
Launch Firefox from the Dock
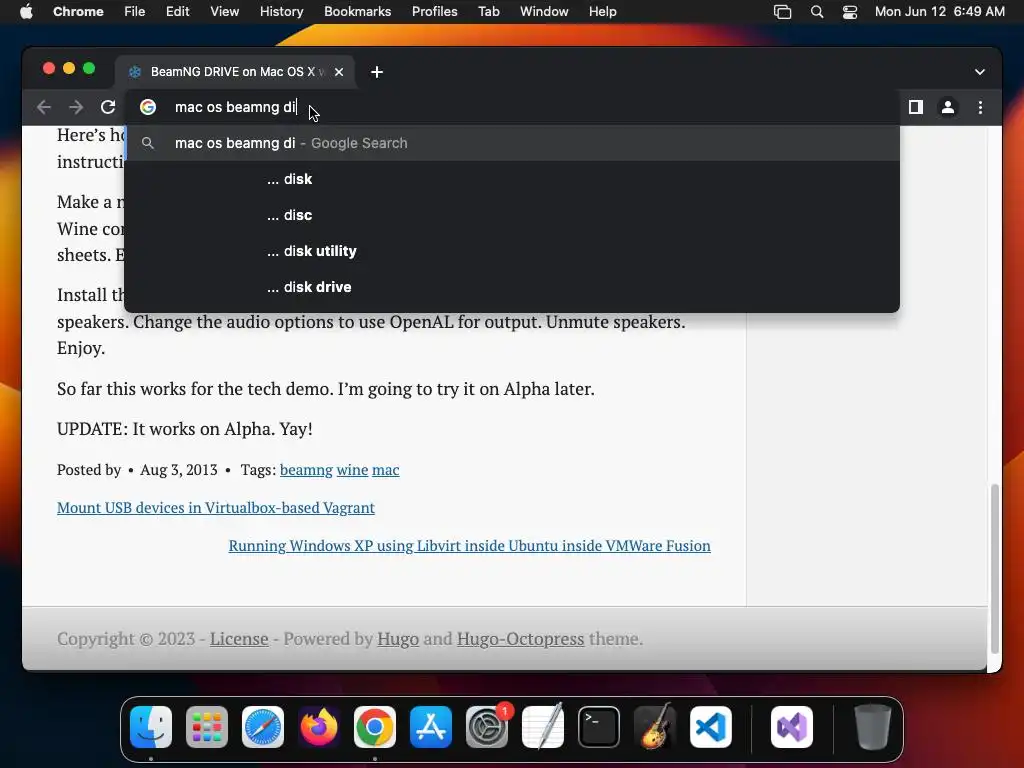point(319,727)
